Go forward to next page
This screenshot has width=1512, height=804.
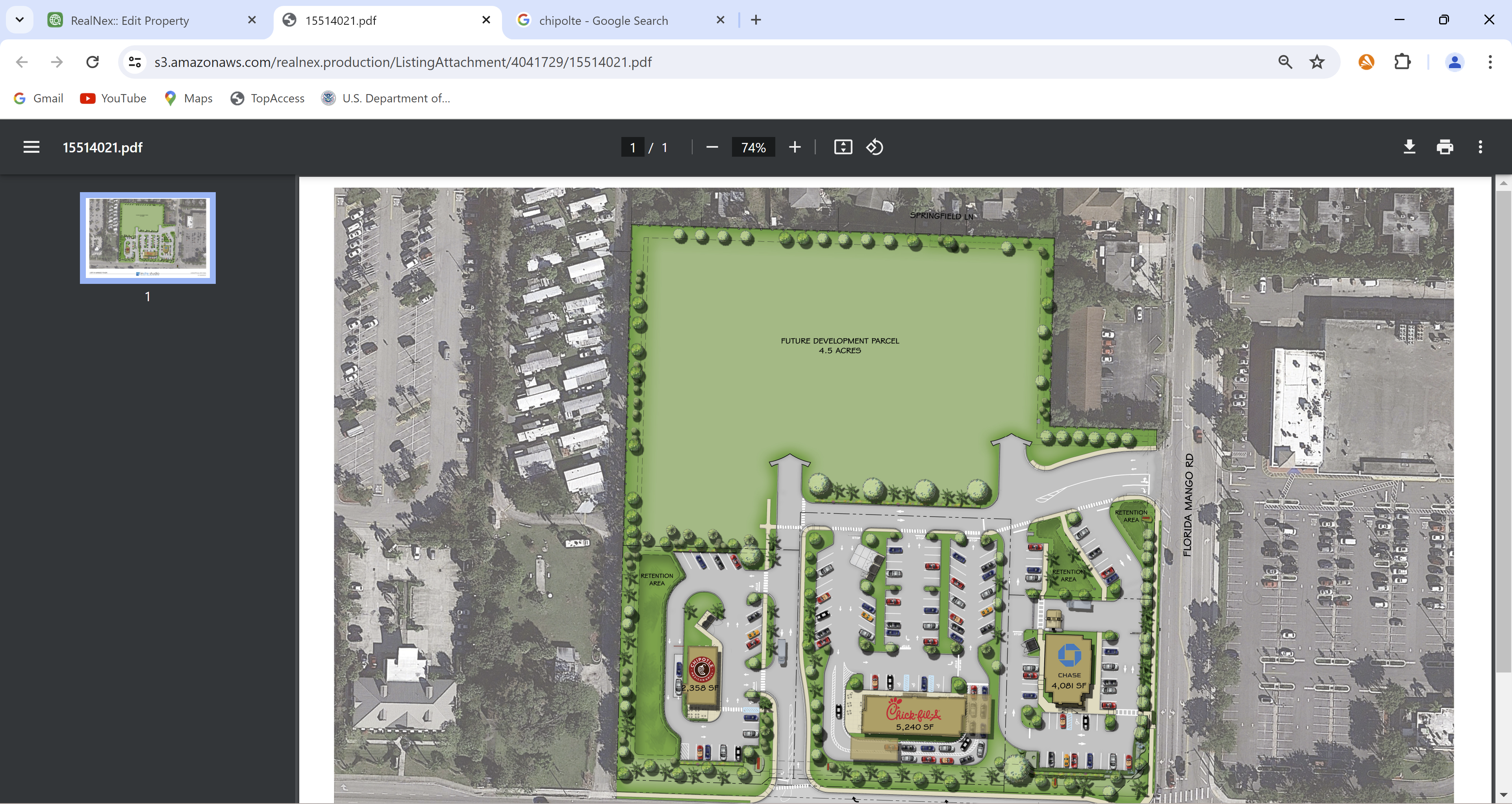[57, 62]
